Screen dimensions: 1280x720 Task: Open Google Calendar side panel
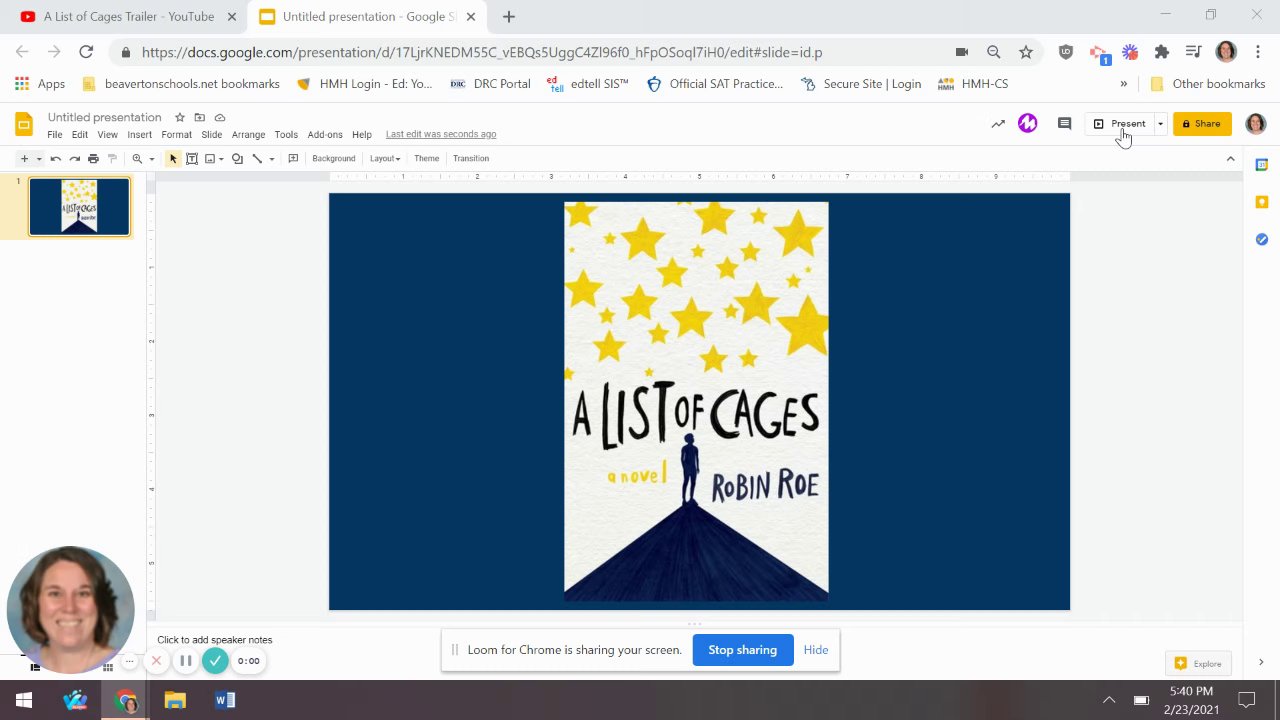(1262, 165)
